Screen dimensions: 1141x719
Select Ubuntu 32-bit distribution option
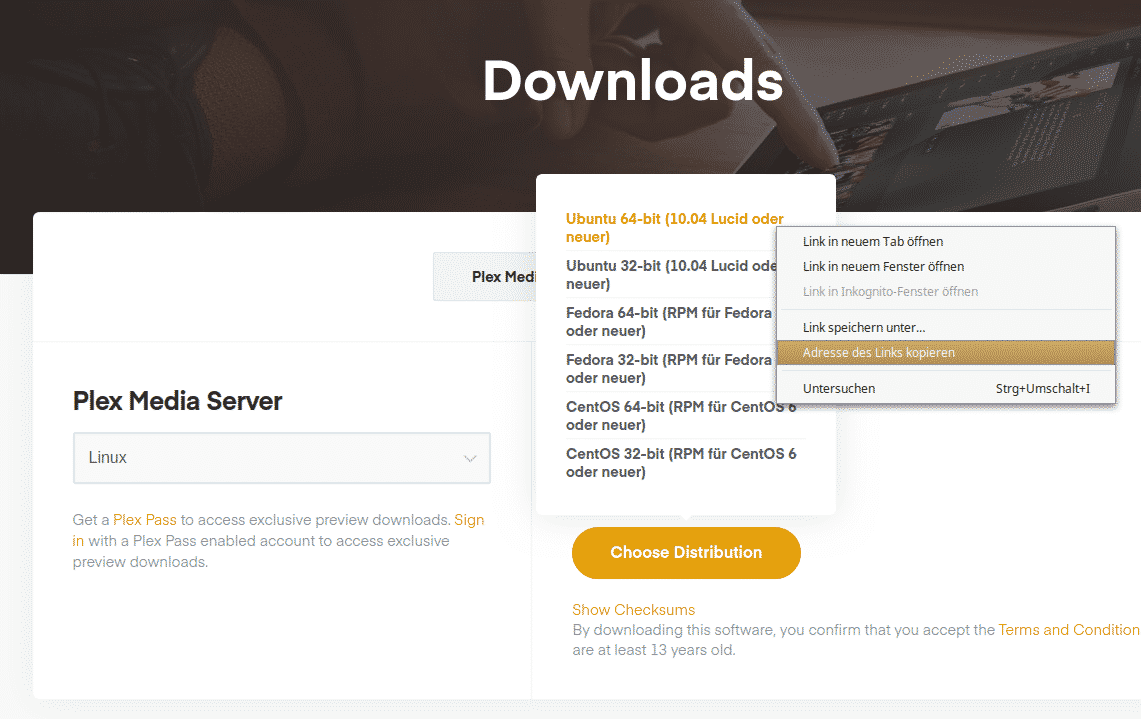[x=670, y=275]
